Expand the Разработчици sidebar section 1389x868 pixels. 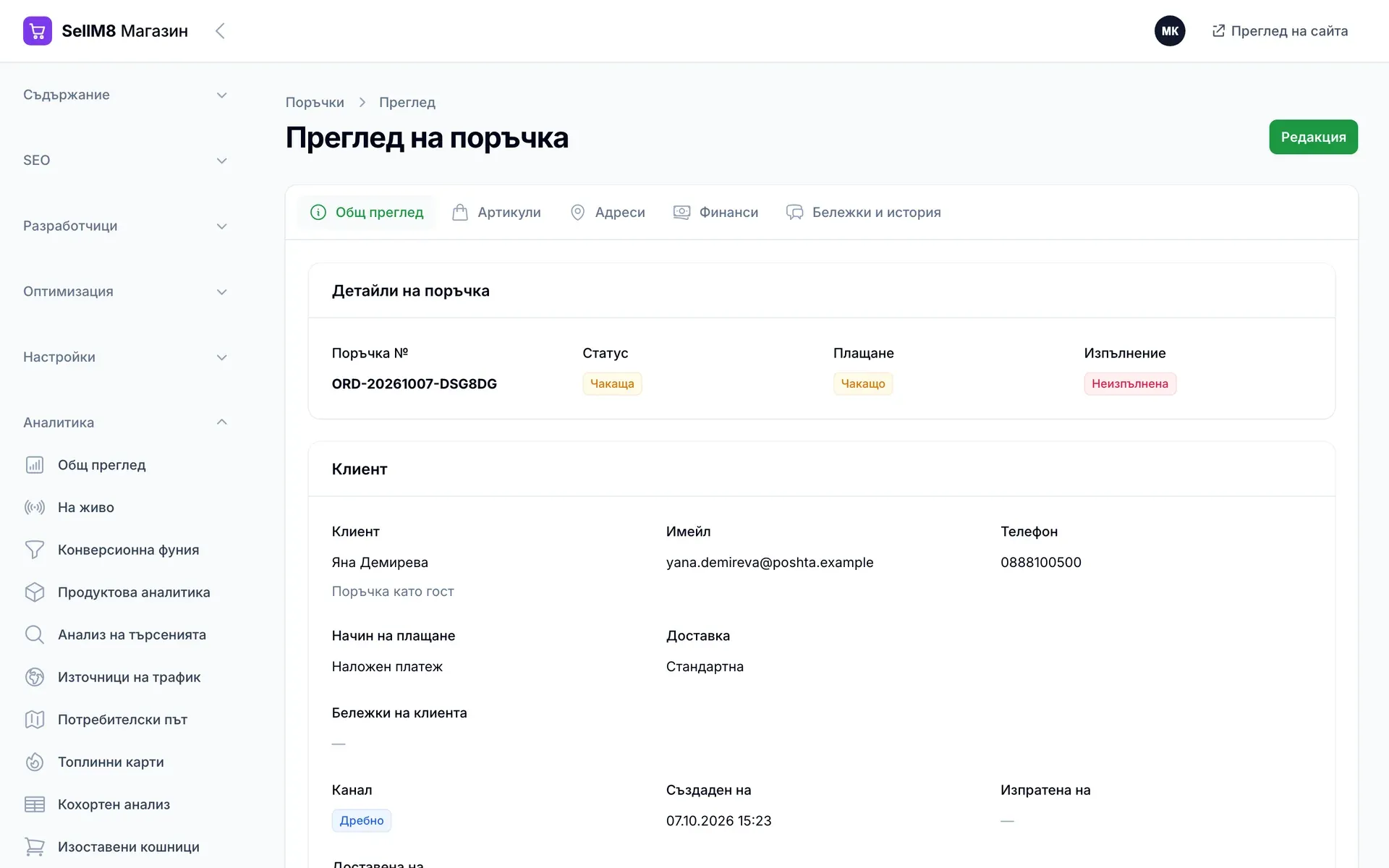(125, 226)
